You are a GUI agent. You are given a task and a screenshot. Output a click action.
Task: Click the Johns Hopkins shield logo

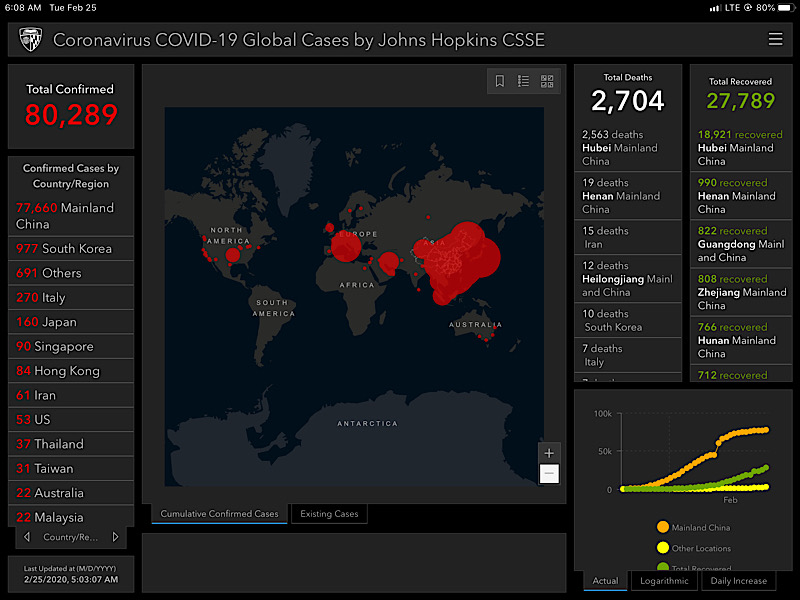click(30, 39)
